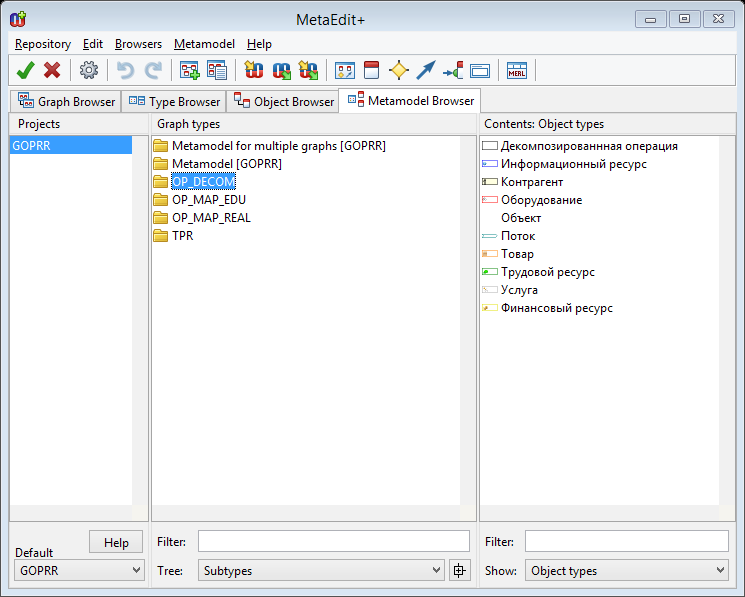Screen dimensions: 745x597
Task: Open the blue arrow Role tool
Action: [426, 70]
